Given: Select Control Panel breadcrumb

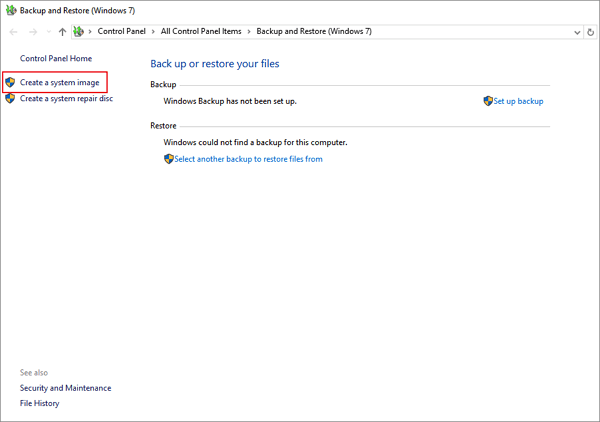Looking at the screenshot, I should click(x=121, y=31).
